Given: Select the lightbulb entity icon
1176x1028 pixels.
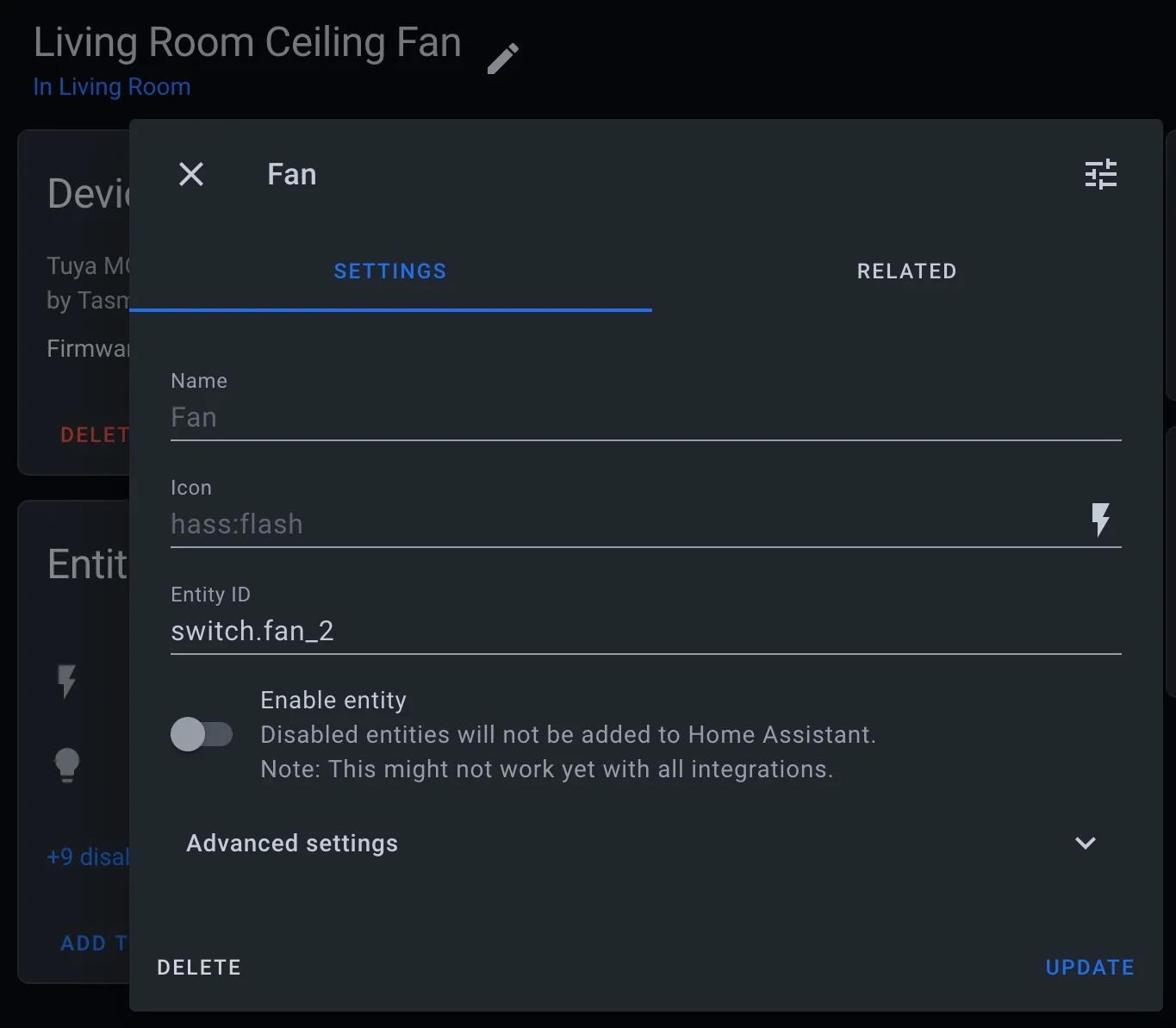Looking at the screenshot, I should [x=68, y=765].
